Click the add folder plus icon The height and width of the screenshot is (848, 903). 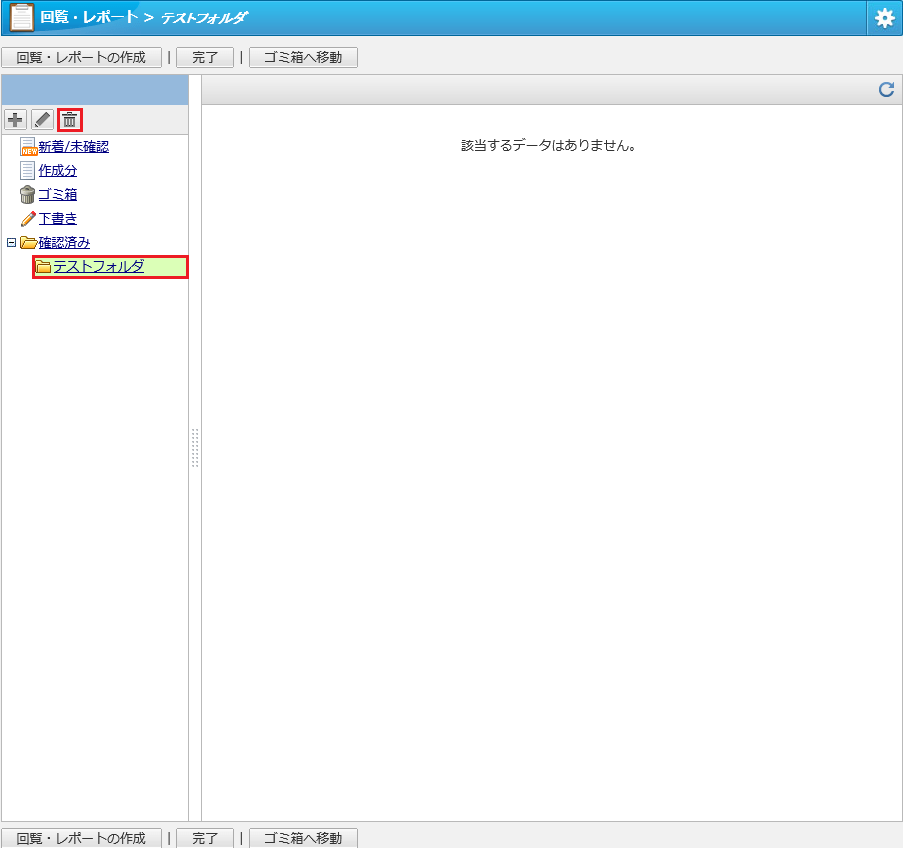pos(15,120)
